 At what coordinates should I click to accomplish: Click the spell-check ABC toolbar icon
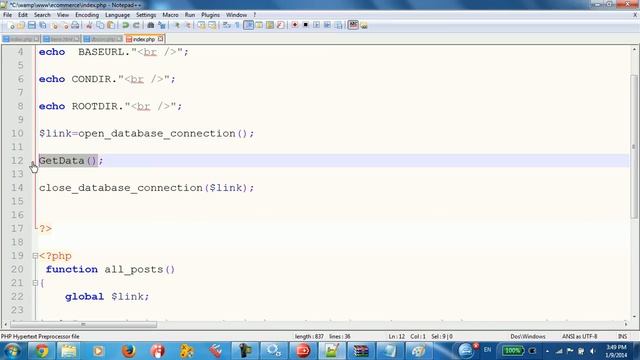tap(353, 25)
